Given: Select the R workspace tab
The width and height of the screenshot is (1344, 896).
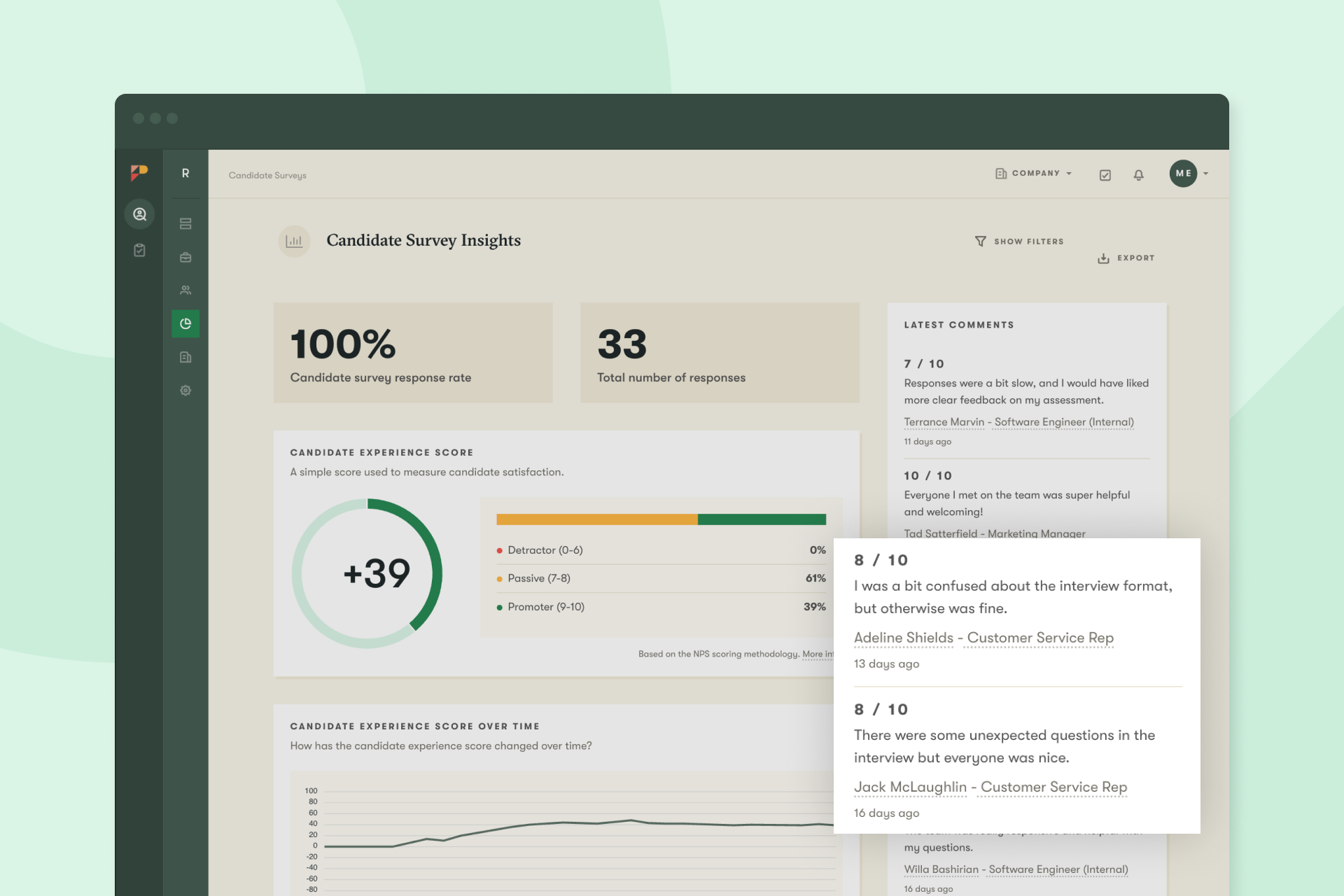Looking at the screenshot, I should [x=185, y=174].
